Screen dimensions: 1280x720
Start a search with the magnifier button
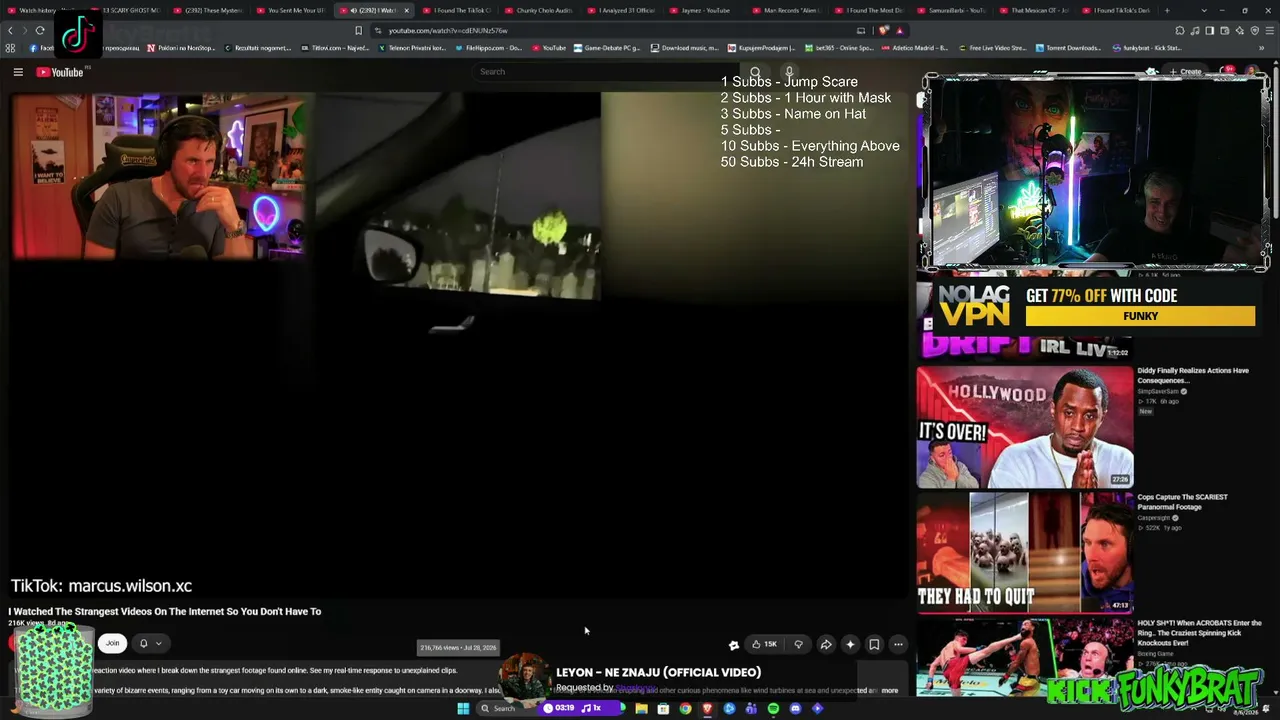pyautogui.click(x=755, y=72)
